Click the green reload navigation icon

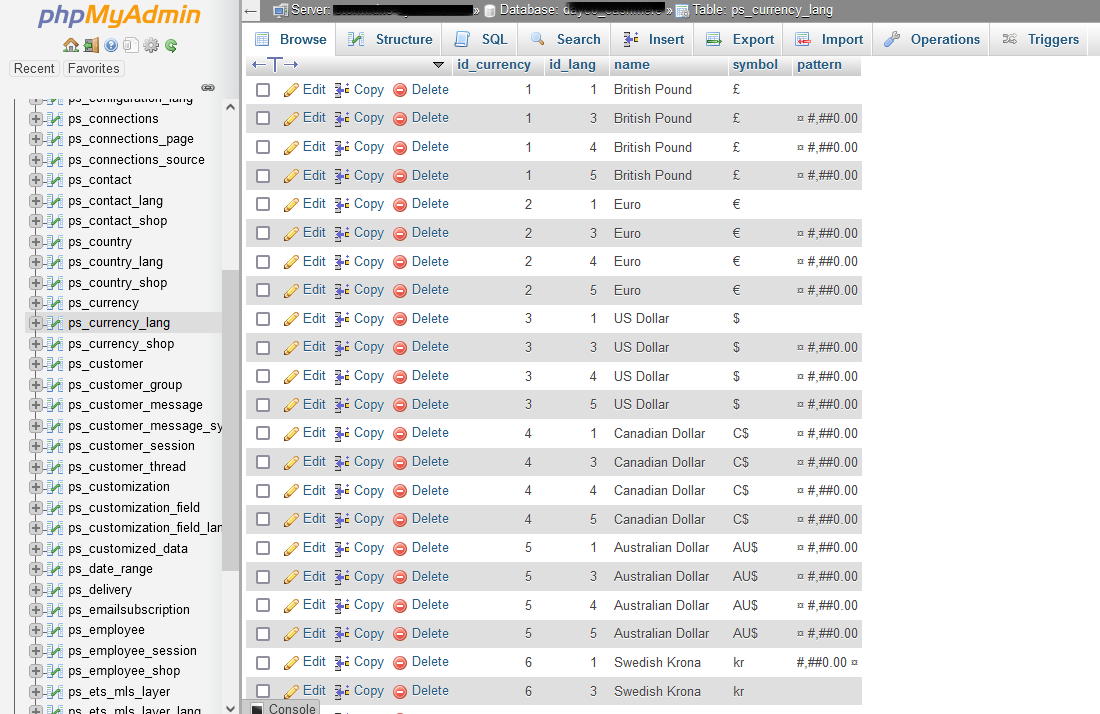click(x=171, y=46)
